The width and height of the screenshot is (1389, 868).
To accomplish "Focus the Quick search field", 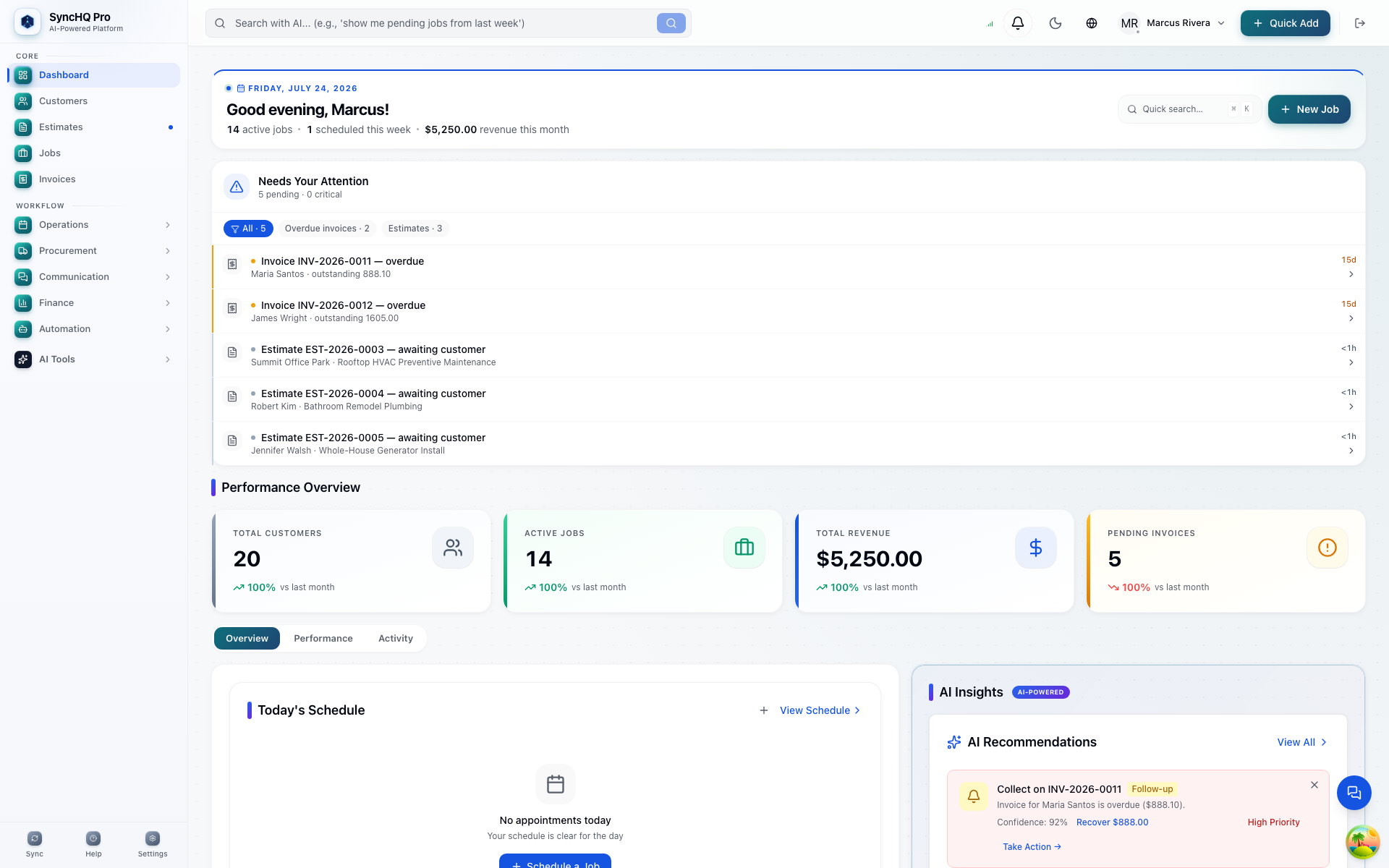I will (1189, 109).
